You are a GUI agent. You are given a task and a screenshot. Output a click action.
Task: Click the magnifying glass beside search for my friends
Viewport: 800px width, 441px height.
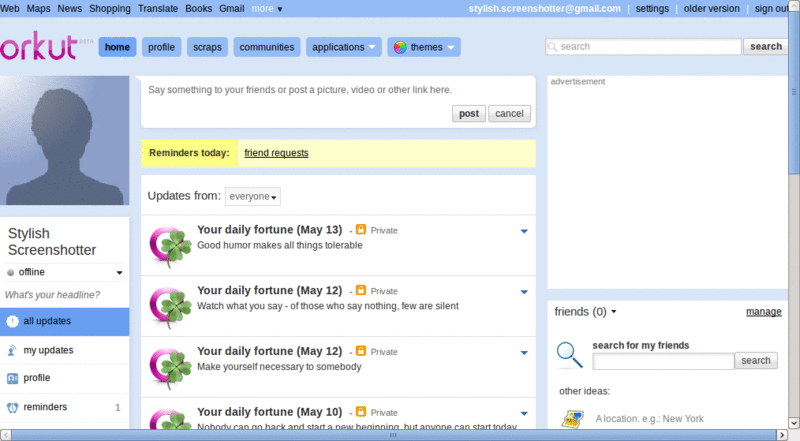(x=569, y=355)
